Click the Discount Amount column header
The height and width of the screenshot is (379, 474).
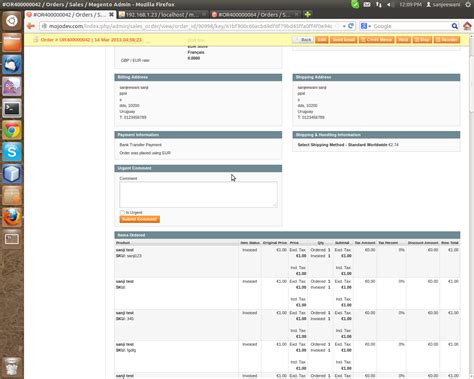[x=423, y=243]
